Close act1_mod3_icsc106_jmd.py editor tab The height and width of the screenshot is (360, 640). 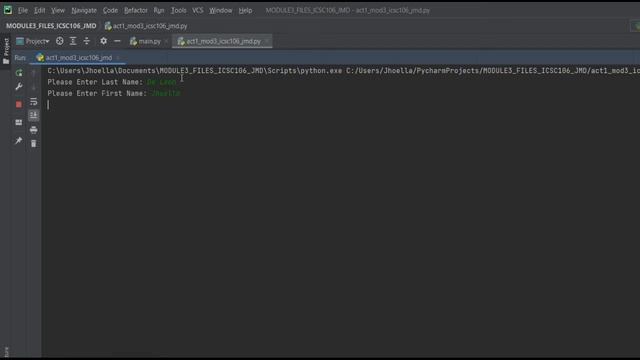point(267,41)
